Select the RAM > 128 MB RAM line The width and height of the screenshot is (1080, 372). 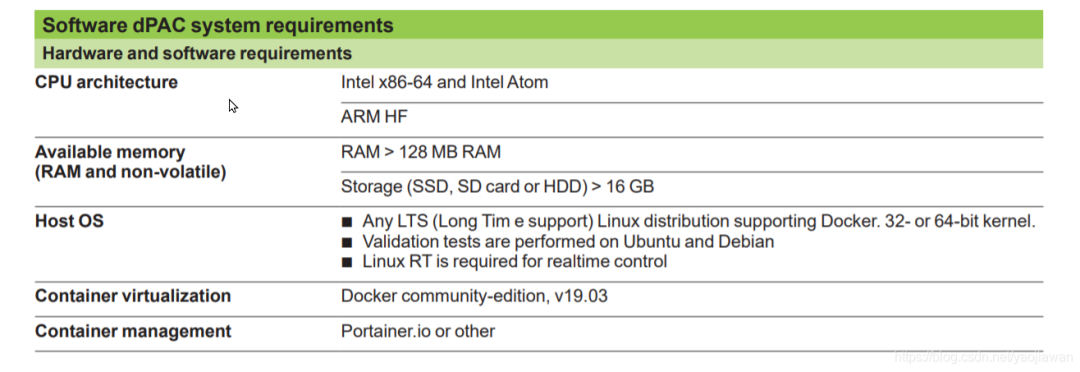421,152
